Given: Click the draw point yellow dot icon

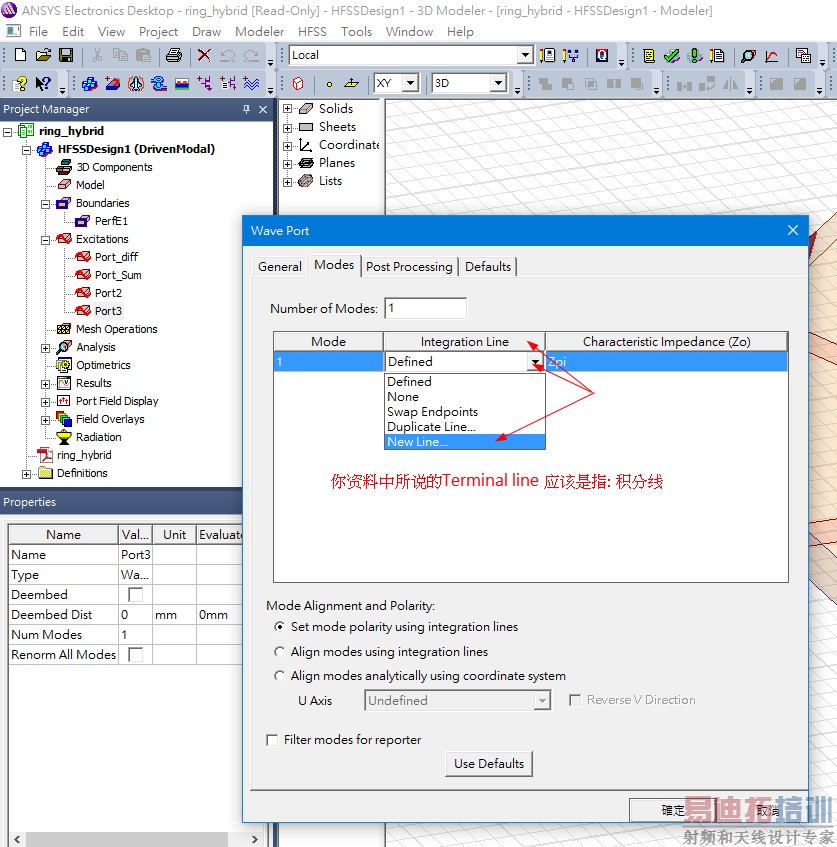Looking at the screenshot, I should [329, 84].
